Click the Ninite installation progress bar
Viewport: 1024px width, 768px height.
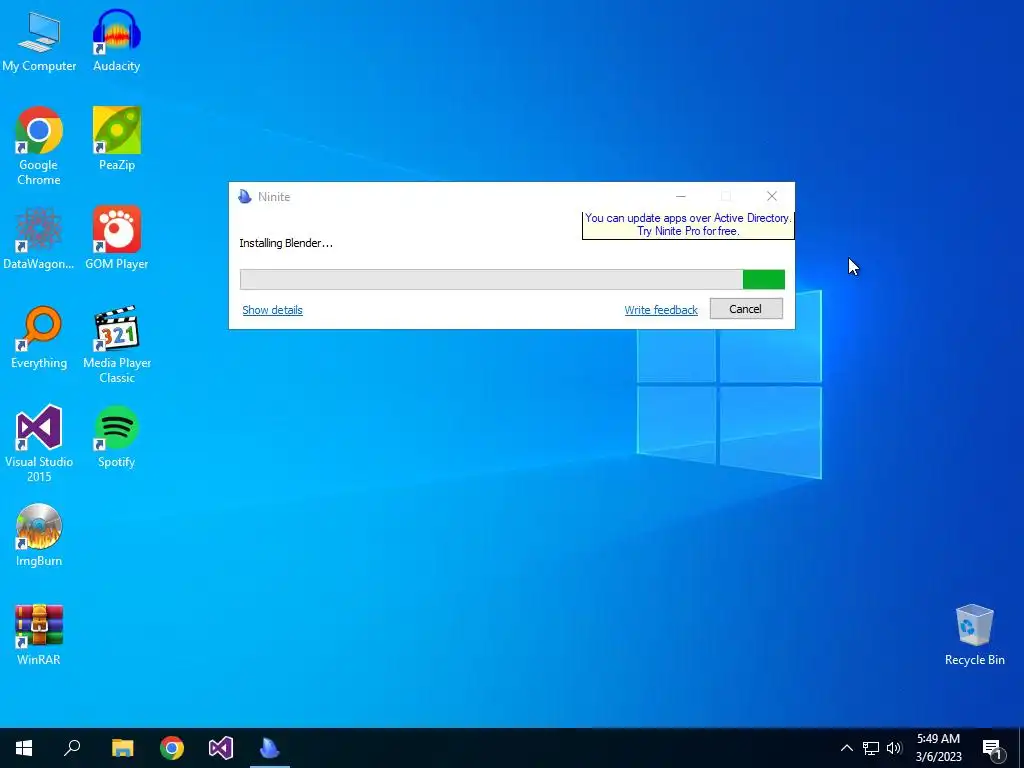point(512,280)
